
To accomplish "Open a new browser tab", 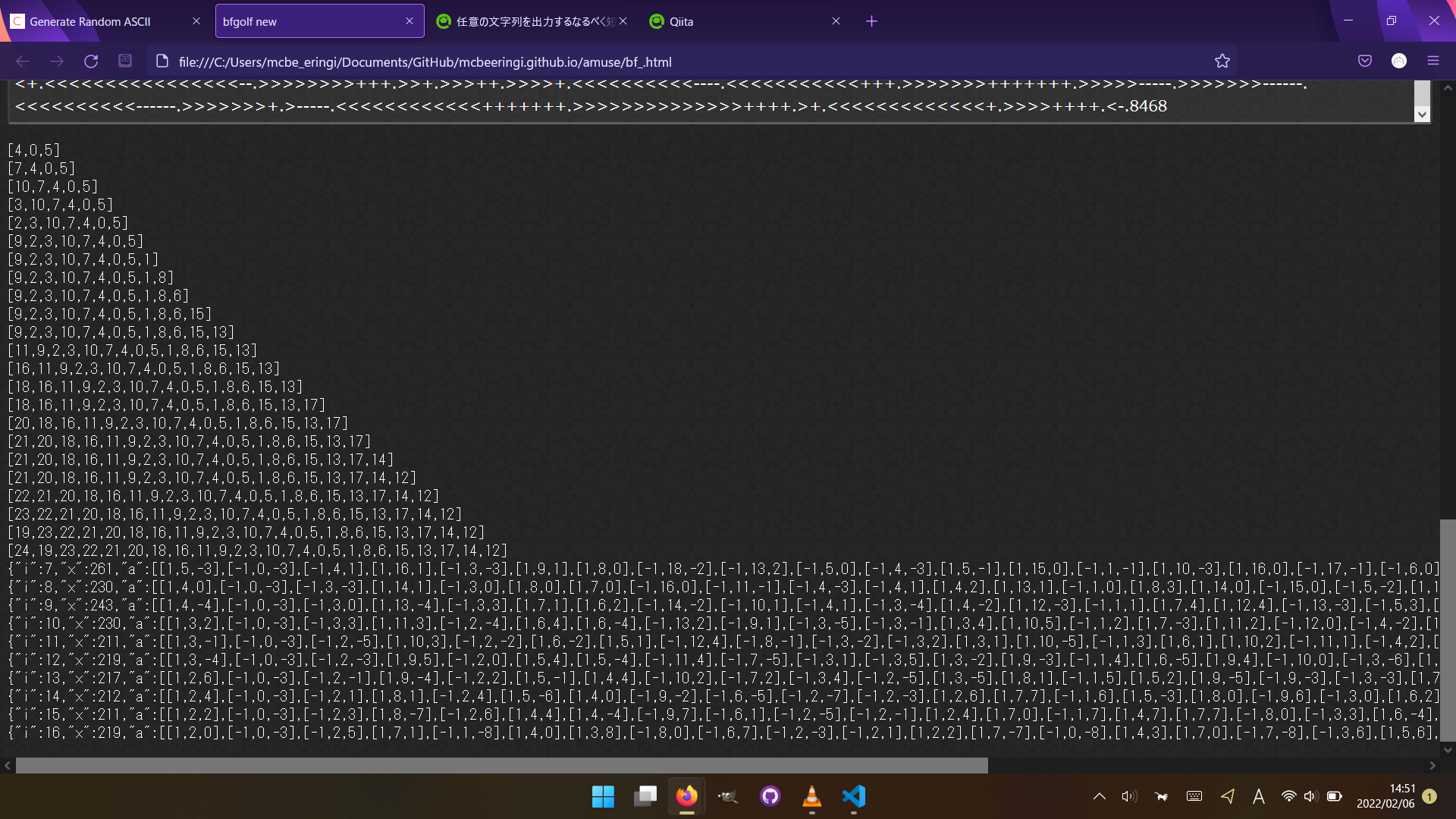I will [871, 21].
